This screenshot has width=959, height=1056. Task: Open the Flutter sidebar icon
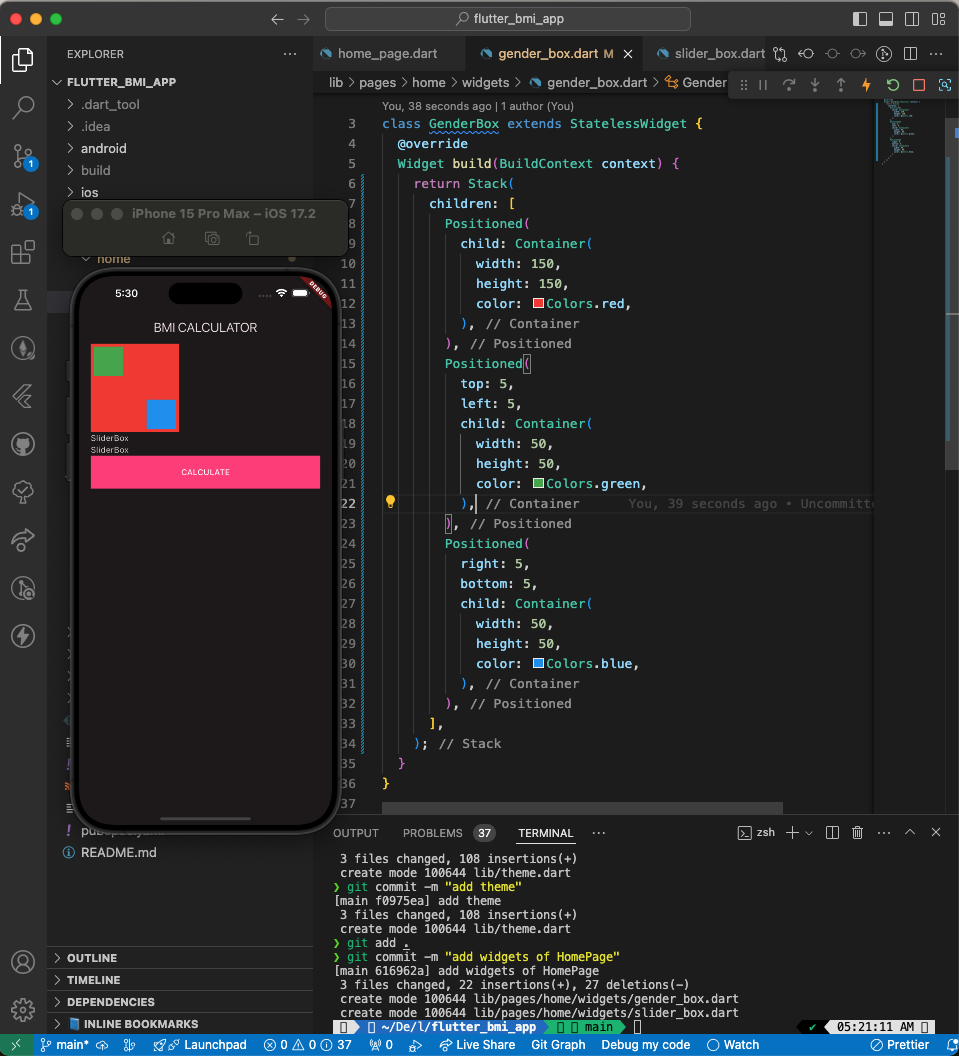coord(23,396)
